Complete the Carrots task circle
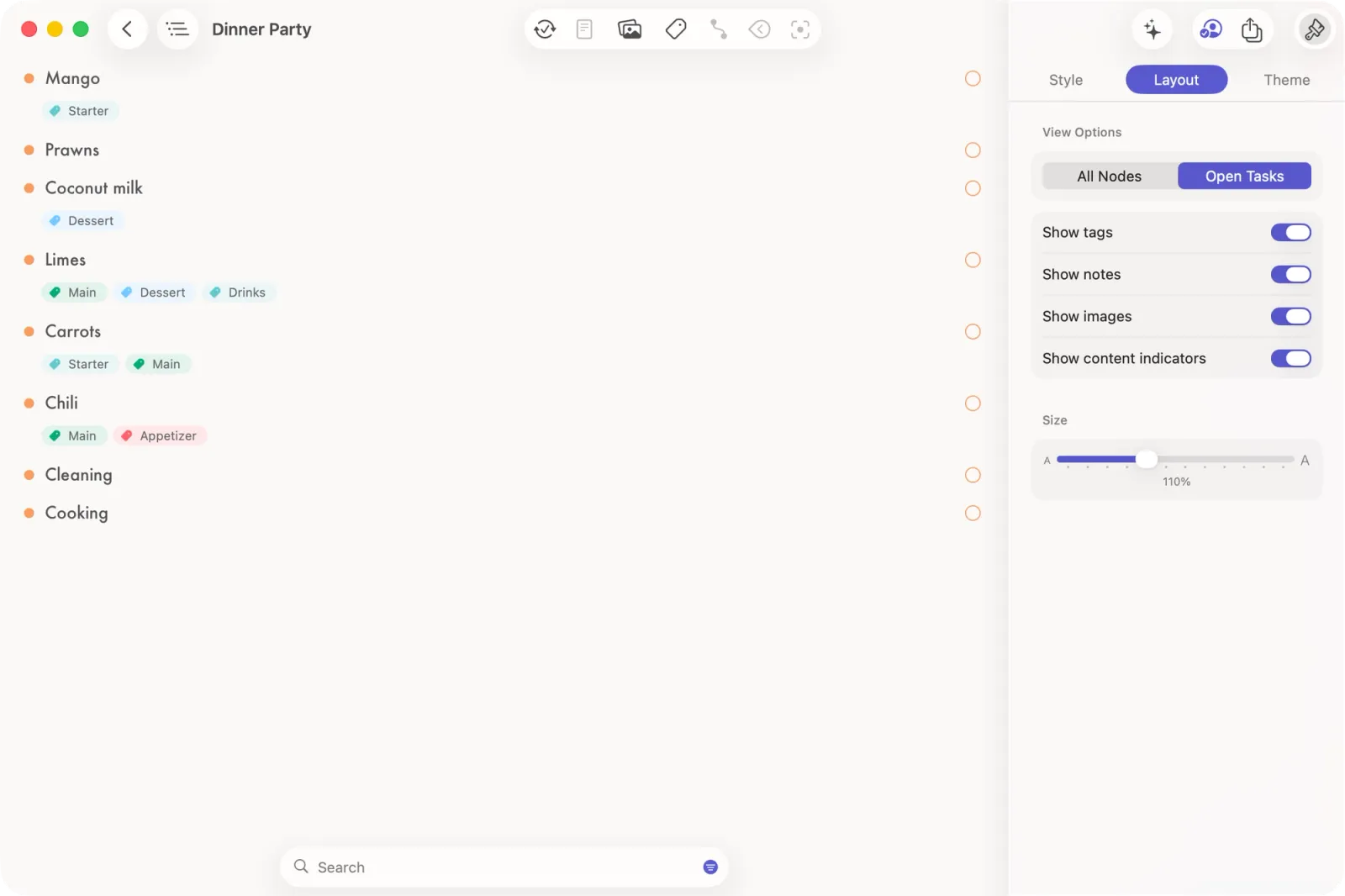 (x=973, y=331)
